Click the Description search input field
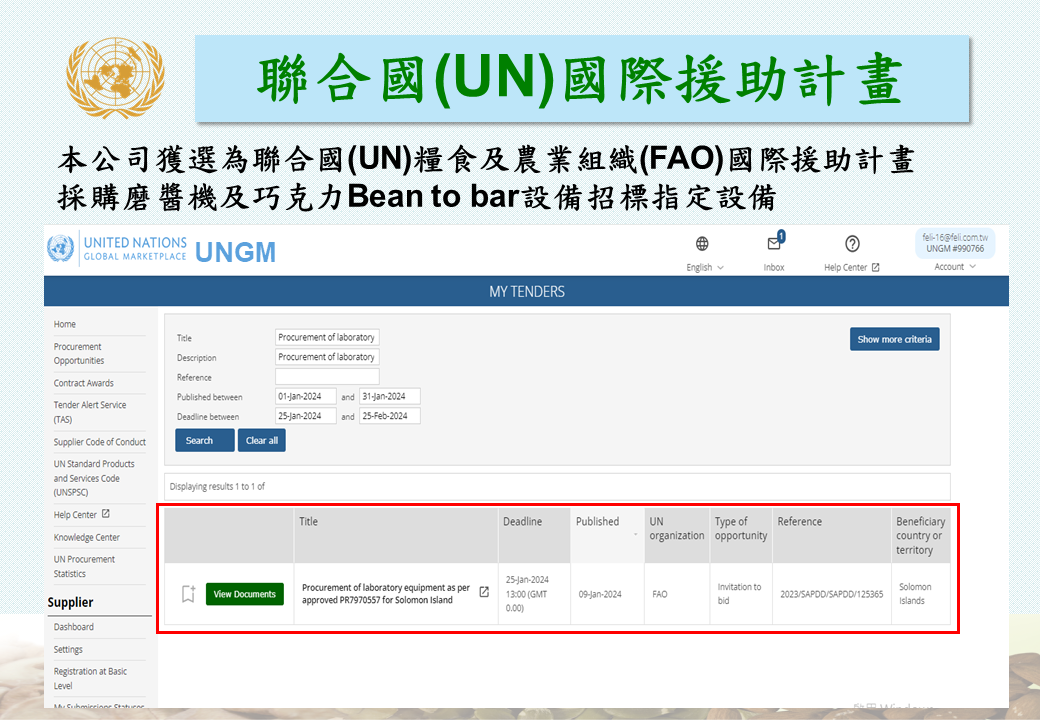The width and height of the screenshot is (1040, 720). click(327, 357)
